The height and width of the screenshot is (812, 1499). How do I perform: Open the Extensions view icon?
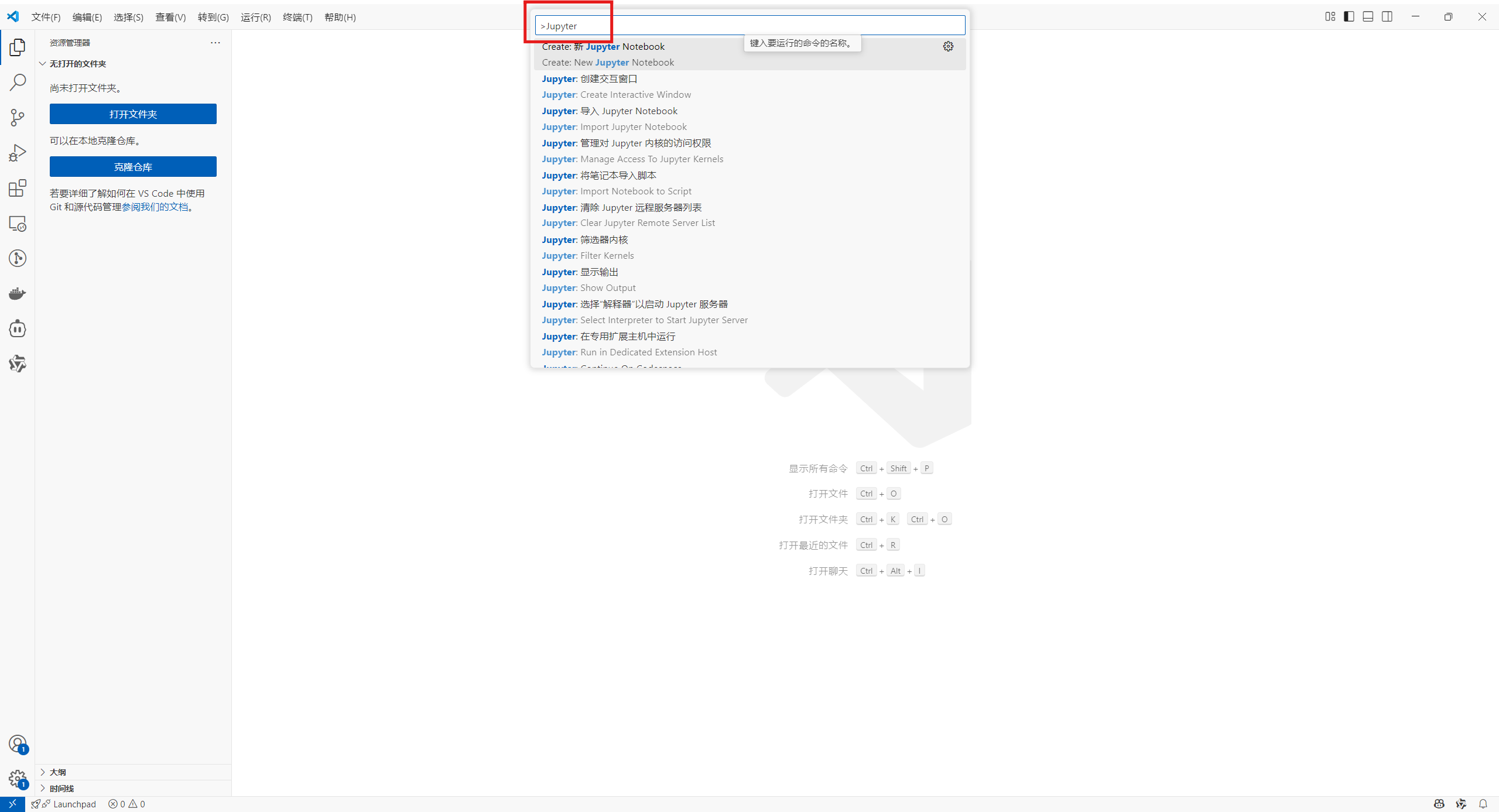18,188
